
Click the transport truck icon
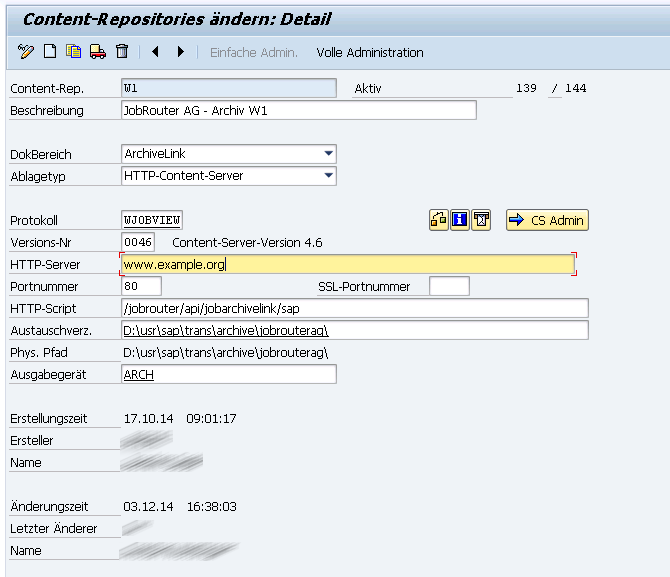click(98, 52)
